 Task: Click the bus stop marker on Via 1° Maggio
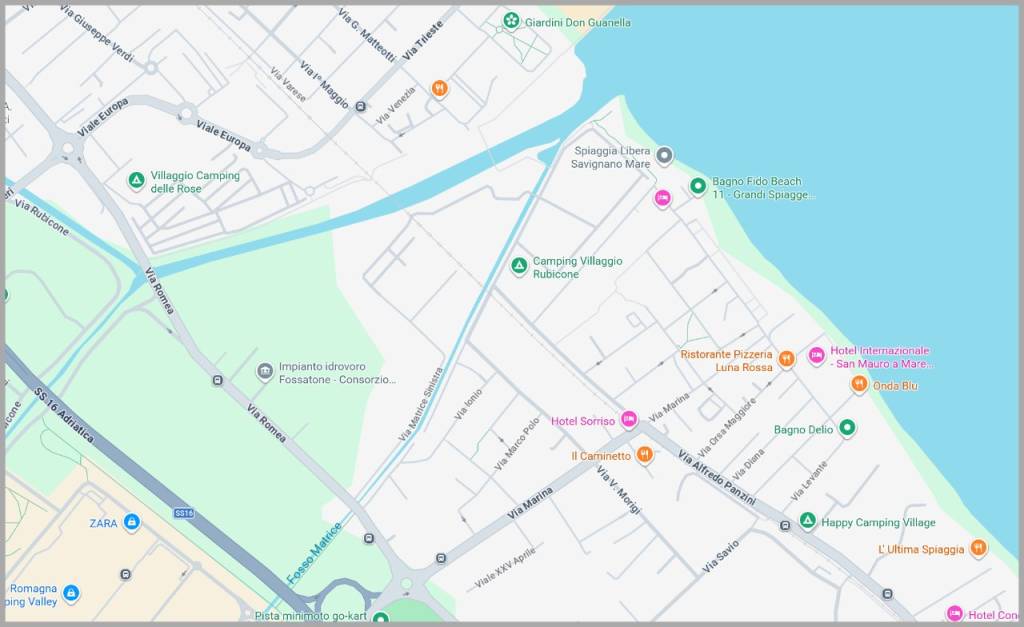coord(360,106)
